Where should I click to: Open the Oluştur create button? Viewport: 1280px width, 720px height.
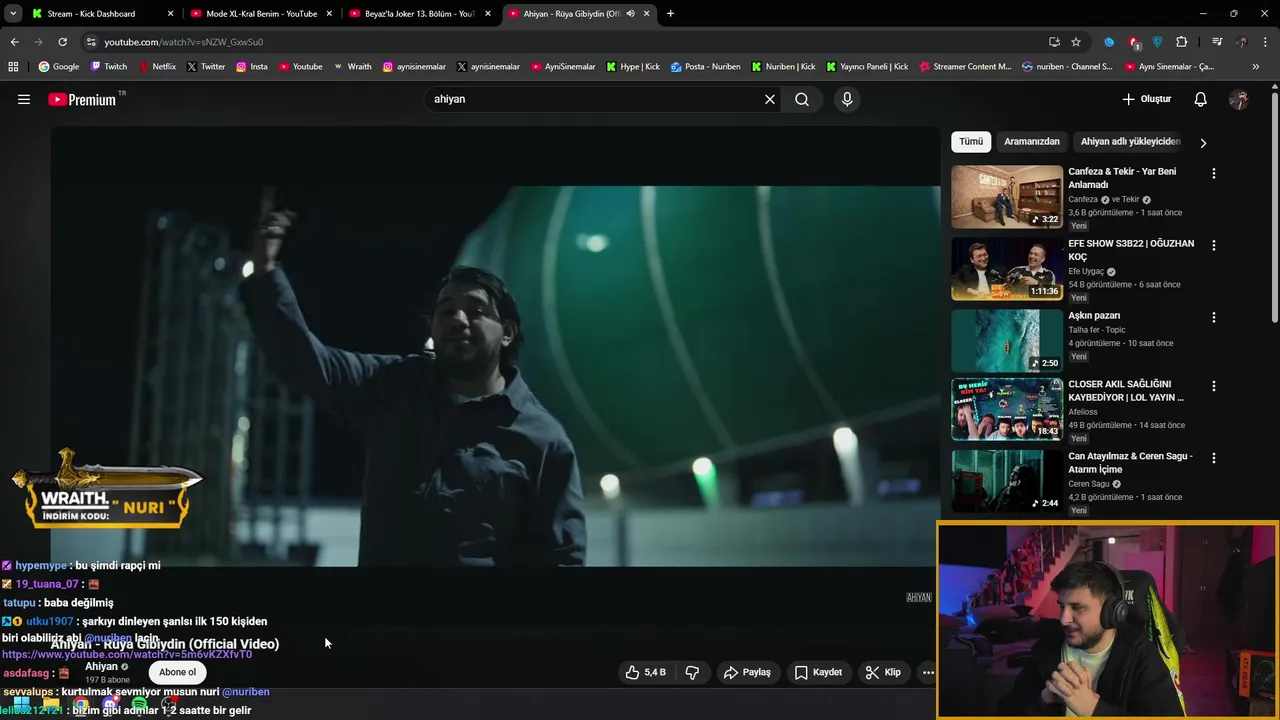(1146, 99)
